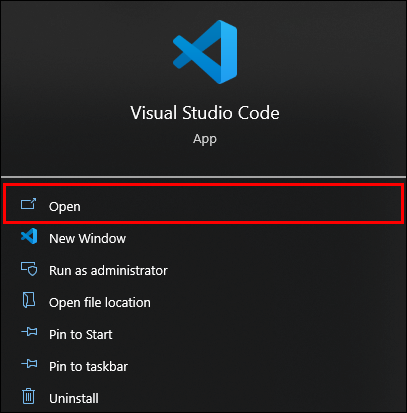The height and width of the screenshot is (413, 407).
Task: Click empty space inside the red-outlined Open row
Action: click(240, 204)
